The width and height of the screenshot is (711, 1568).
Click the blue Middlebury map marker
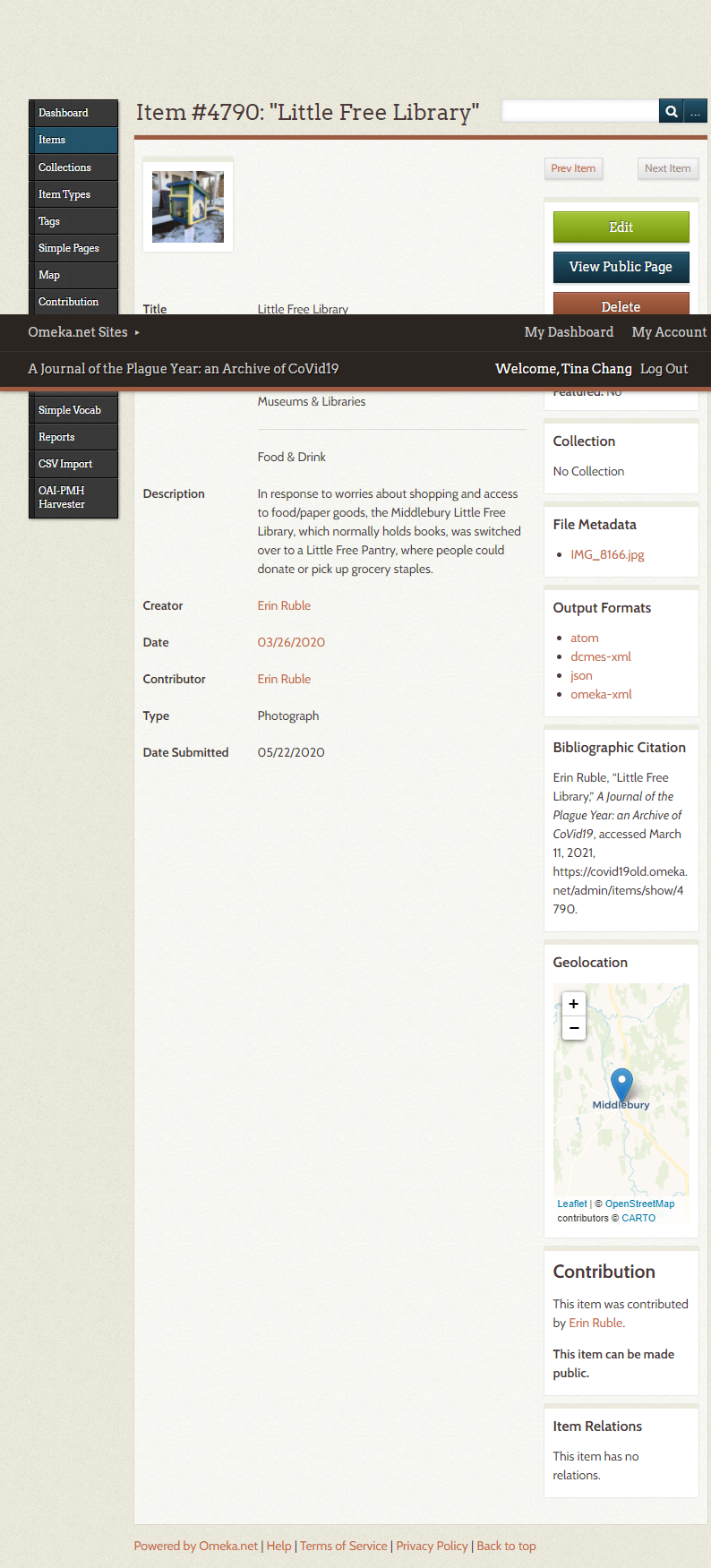coord(621,1084)
